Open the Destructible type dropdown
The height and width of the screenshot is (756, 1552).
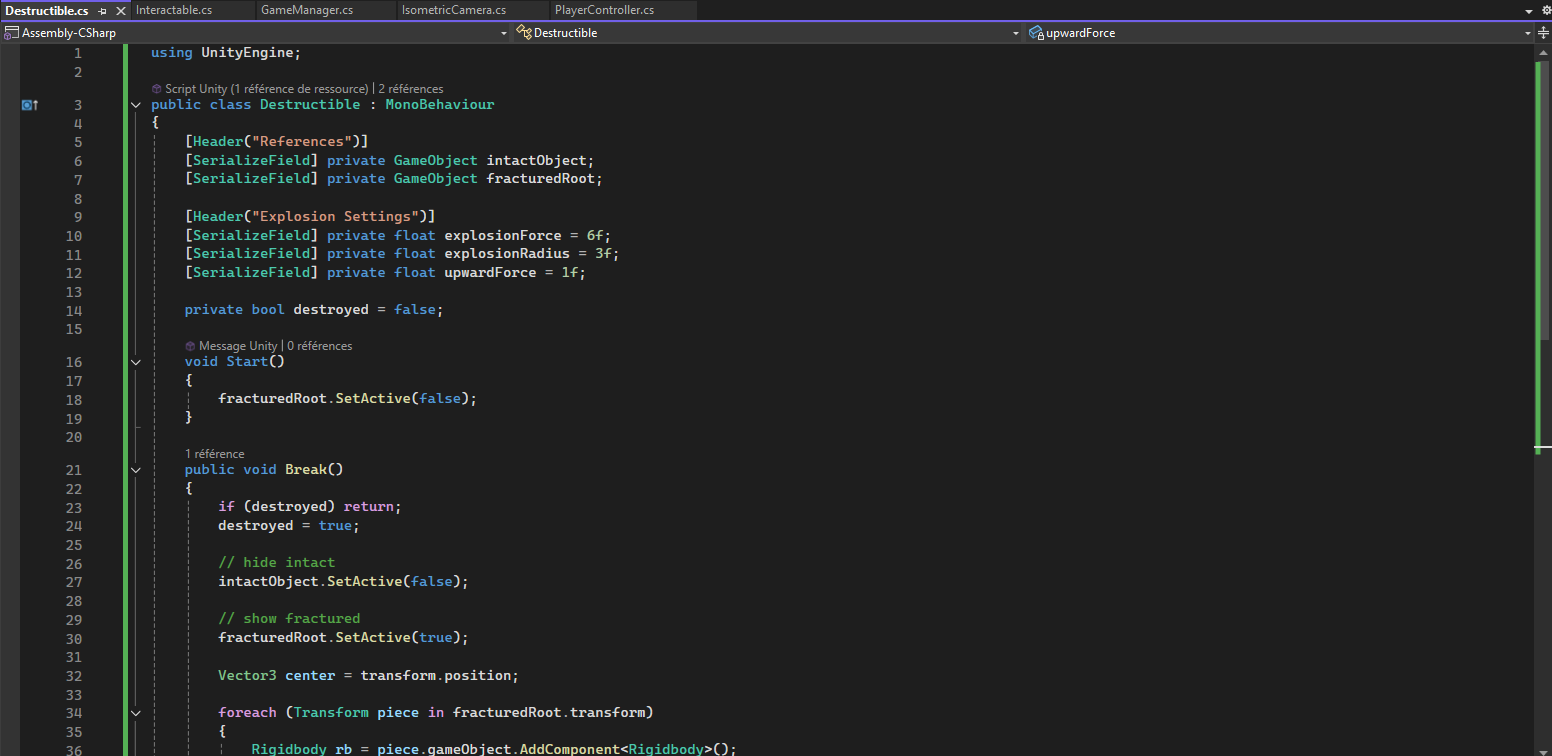click(x=1015, y=33)
